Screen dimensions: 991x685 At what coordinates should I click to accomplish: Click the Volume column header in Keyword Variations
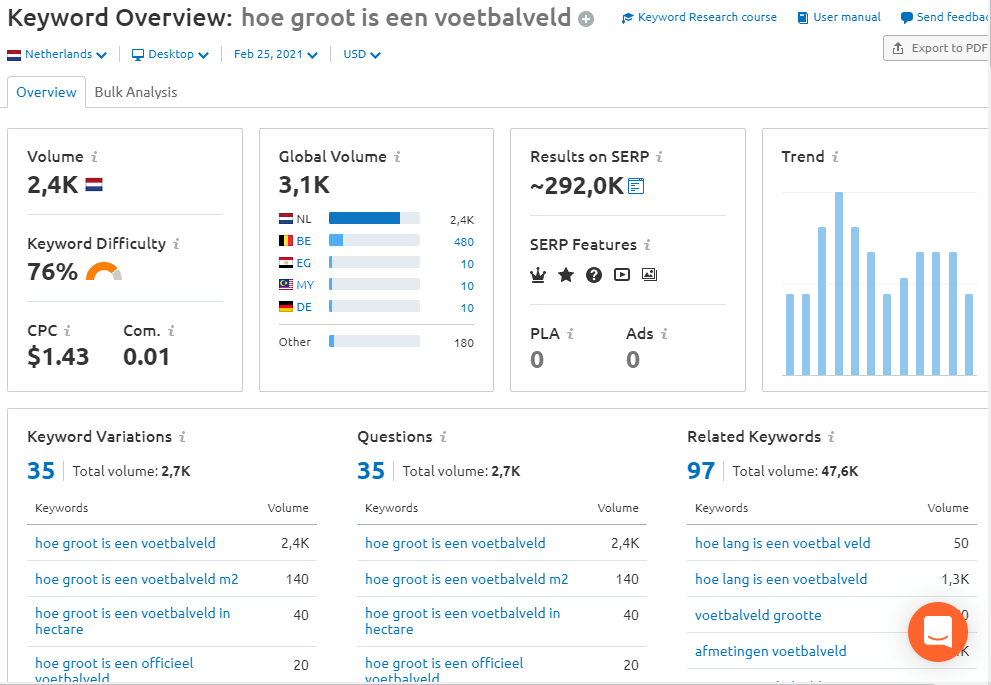(288, 508)
